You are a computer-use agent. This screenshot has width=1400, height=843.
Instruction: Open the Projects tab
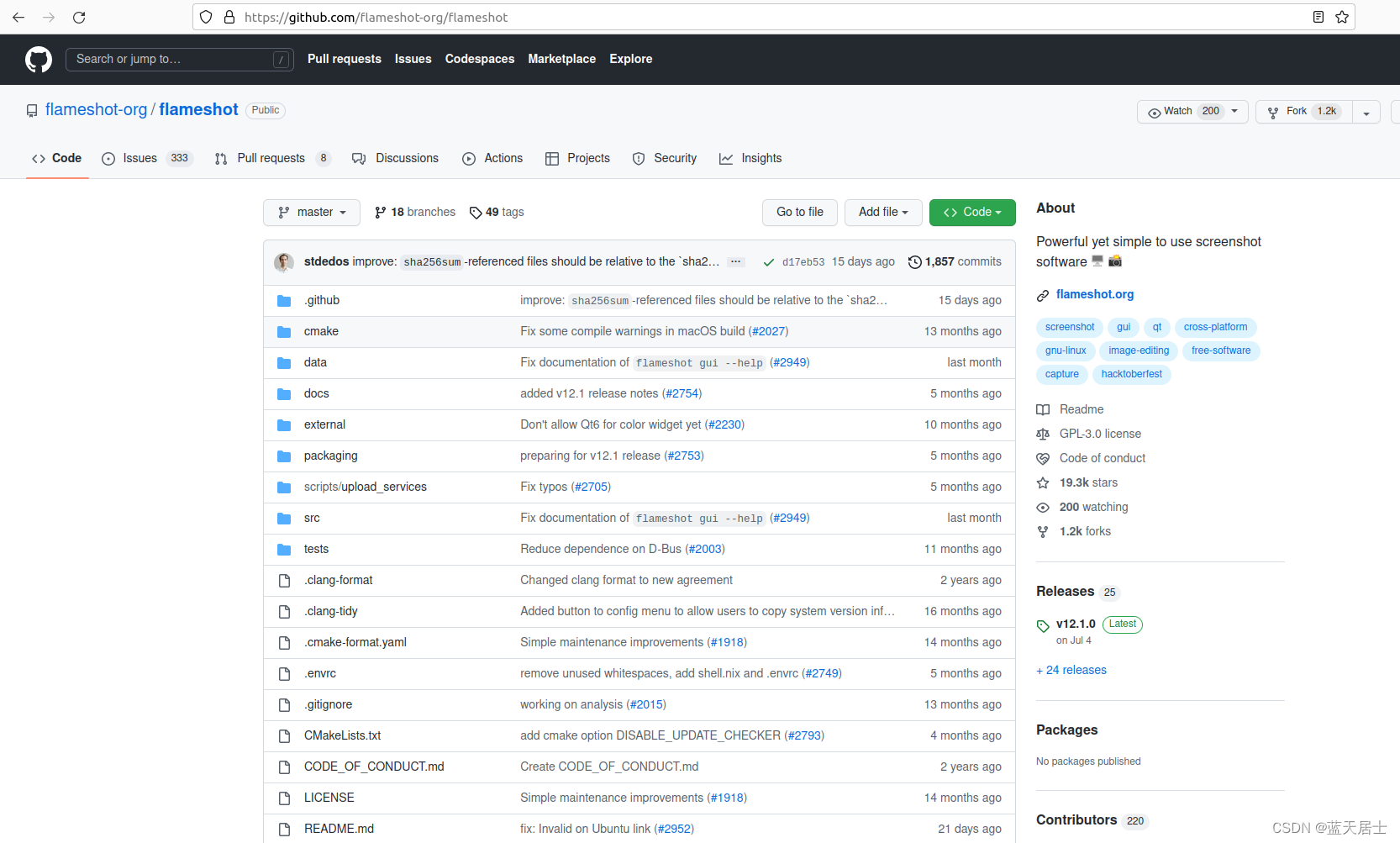(577, 158)
